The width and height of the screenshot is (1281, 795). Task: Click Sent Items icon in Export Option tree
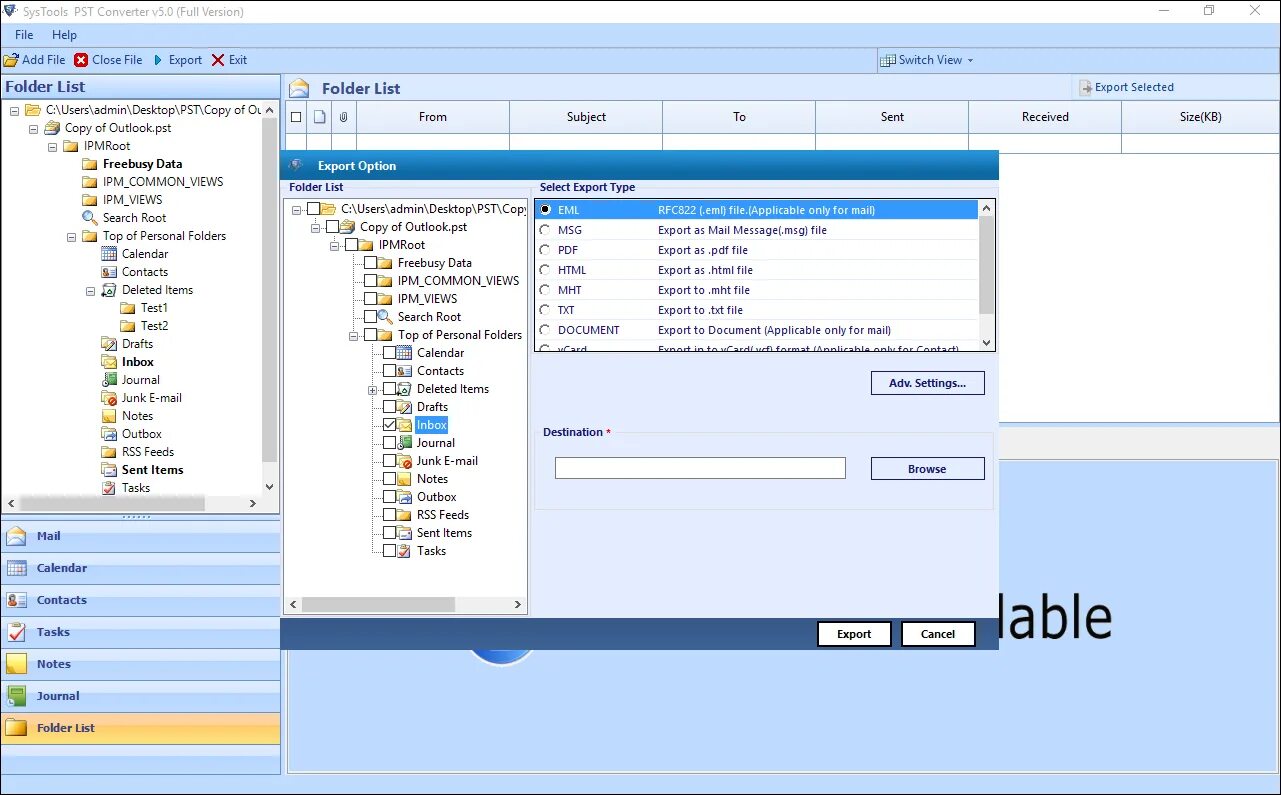tap(404, 533)
